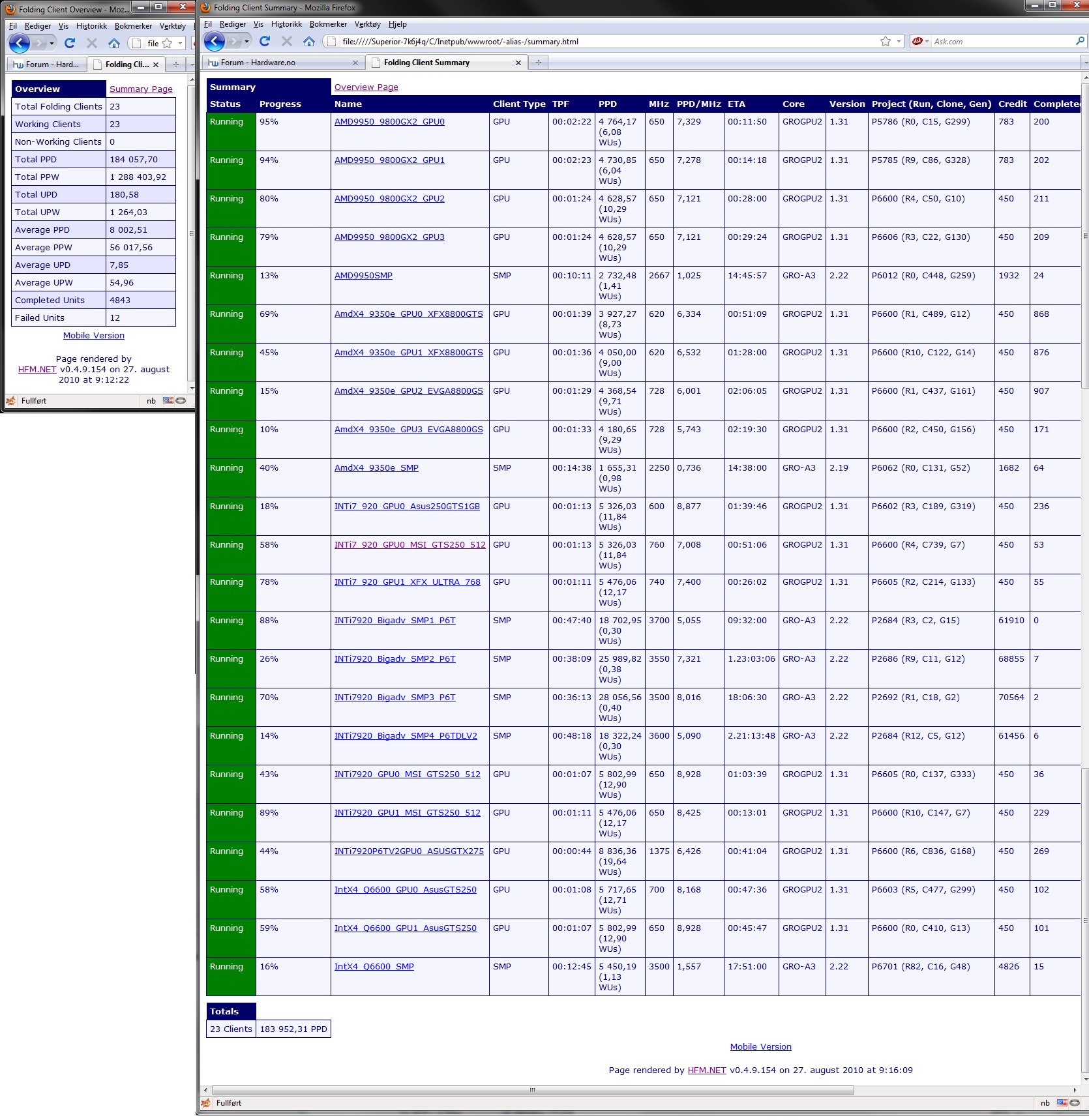Open the Mobile Version link on Summary page
The height and width of the screenshot is (1120, 1089).
point(760,1046)
